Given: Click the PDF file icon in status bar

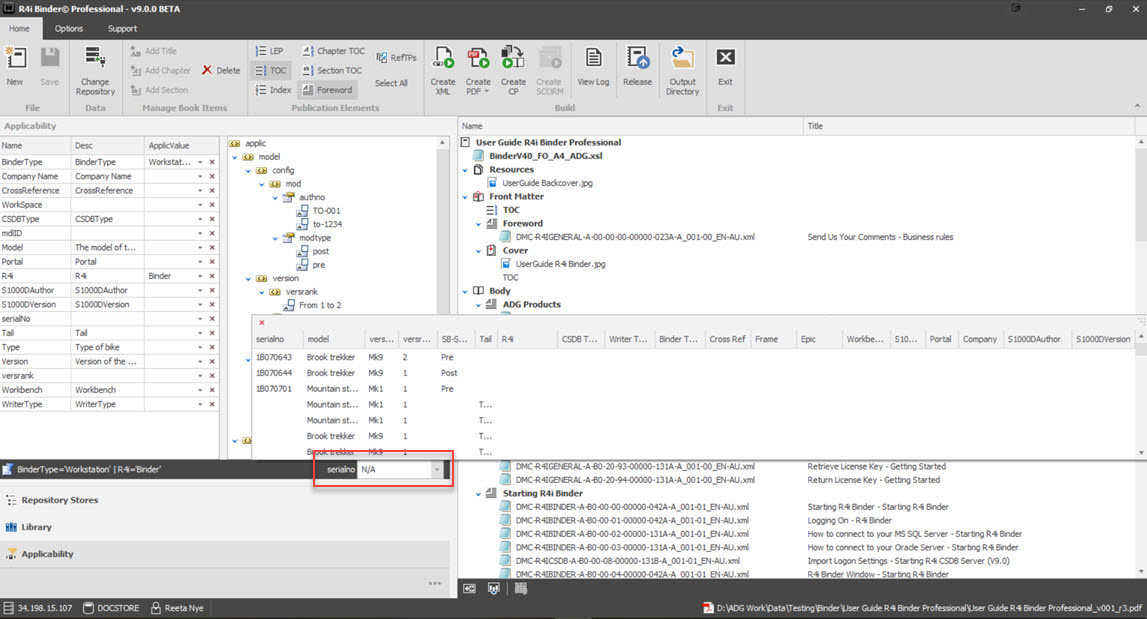Looking at the screenshot, I should pyautogui.click(x=707, y=608).
